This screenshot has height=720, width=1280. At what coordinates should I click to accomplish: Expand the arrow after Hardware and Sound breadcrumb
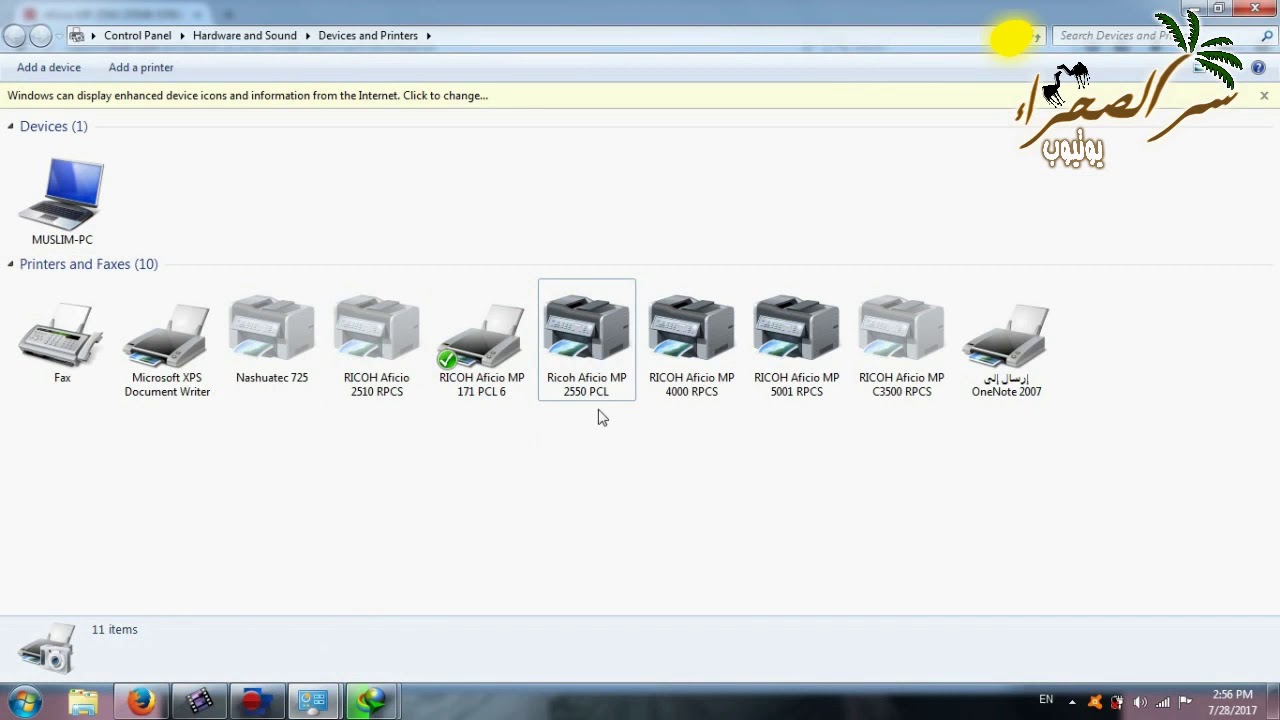(x=308, y=36)
